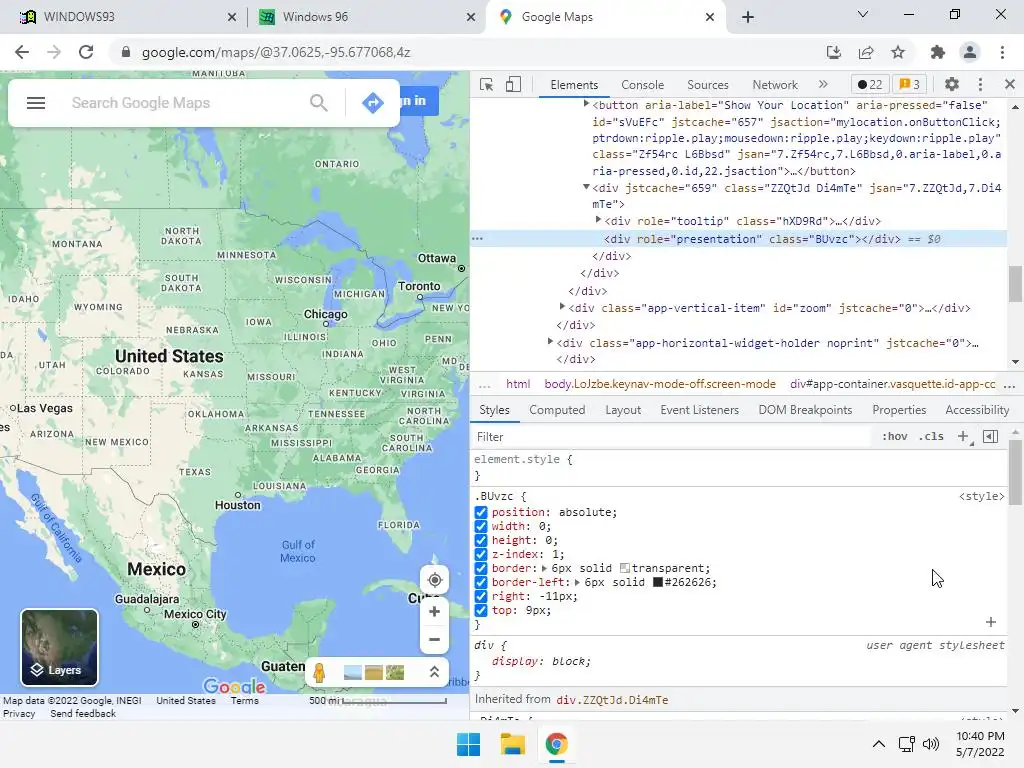Switch to the Sources tab
1024x768 pixels.
tap(708, 85)
